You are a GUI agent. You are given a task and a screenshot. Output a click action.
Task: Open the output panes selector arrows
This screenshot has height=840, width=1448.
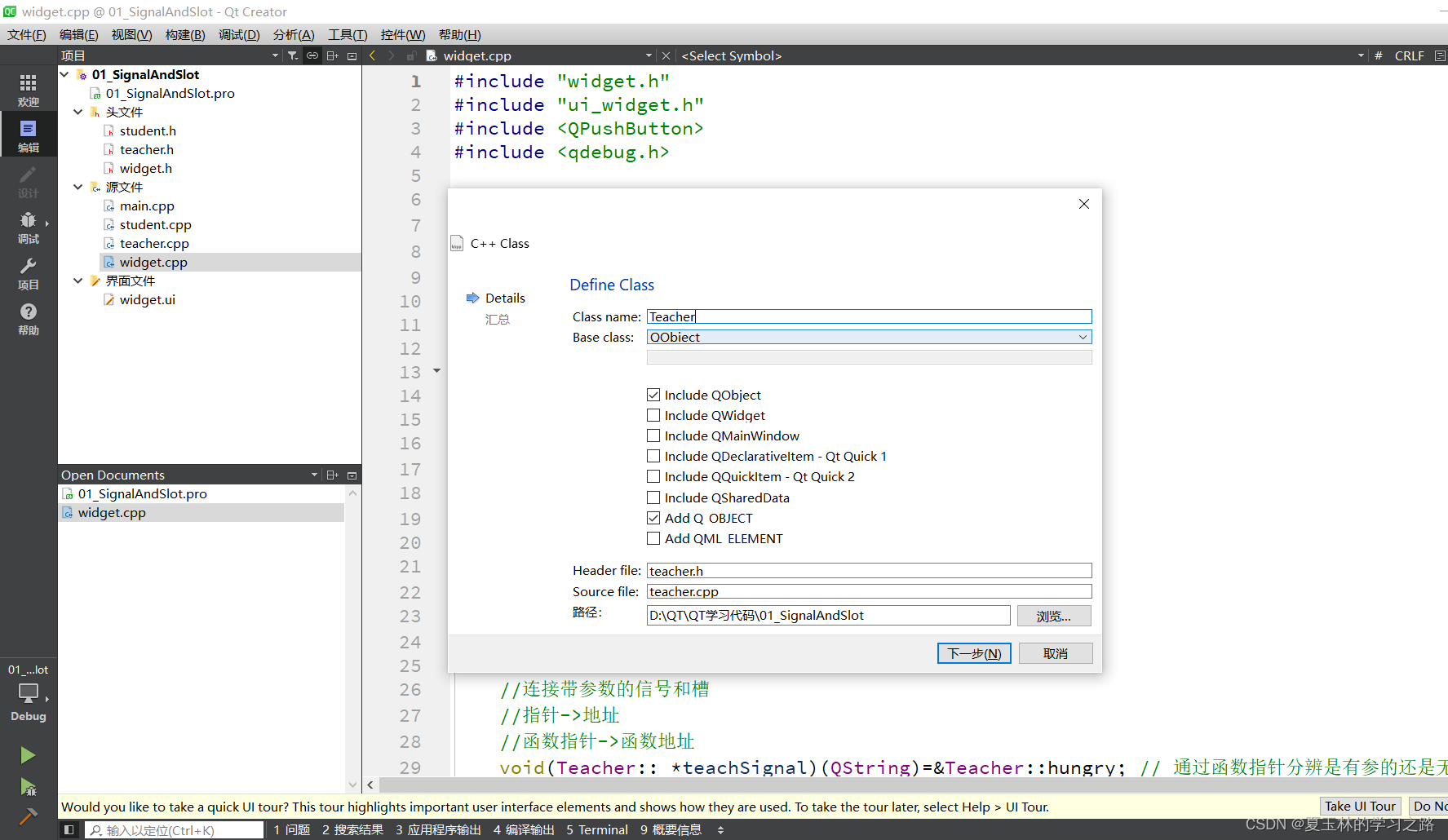tap(720, 829)
